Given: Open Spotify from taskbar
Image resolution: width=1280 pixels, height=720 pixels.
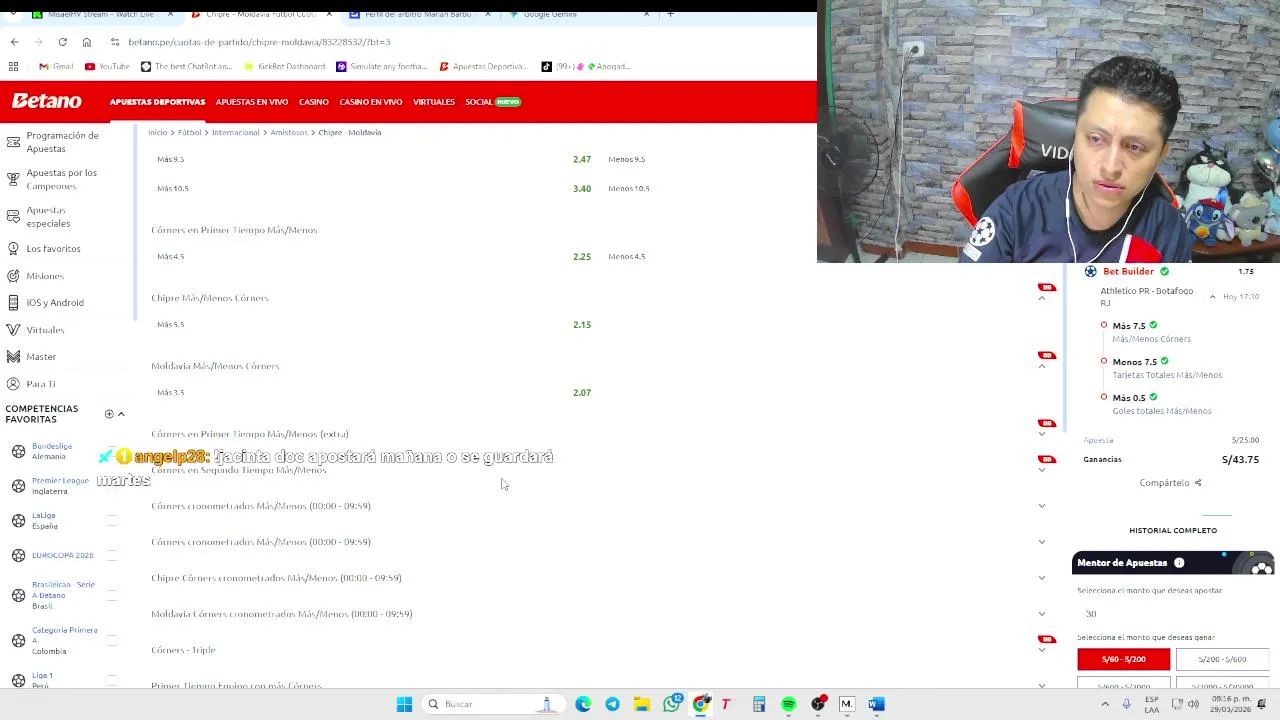Looking at the screenshot, I should (x=788, y=704).
